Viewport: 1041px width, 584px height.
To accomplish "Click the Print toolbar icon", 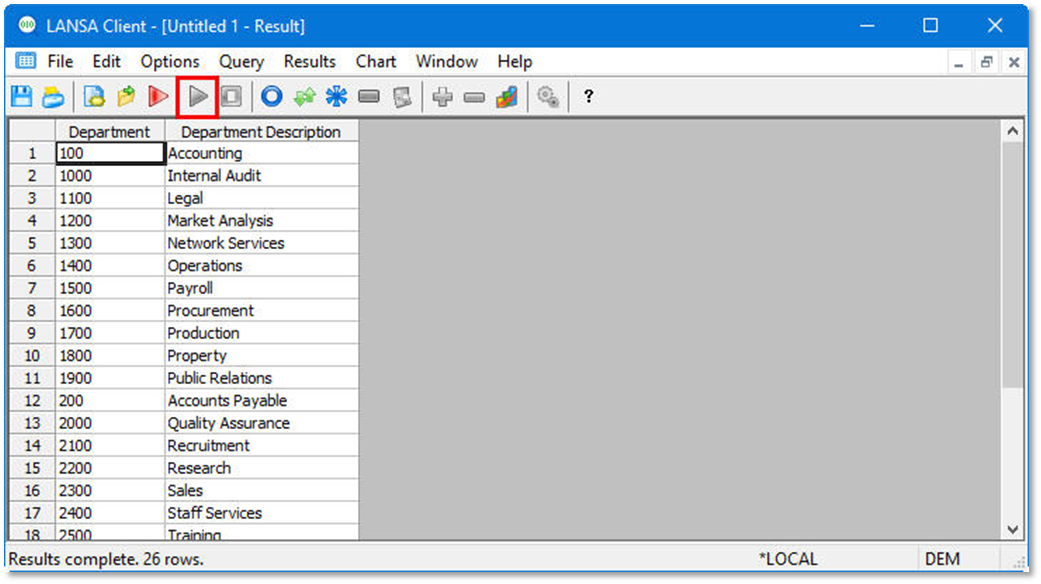I will point(53,98).
